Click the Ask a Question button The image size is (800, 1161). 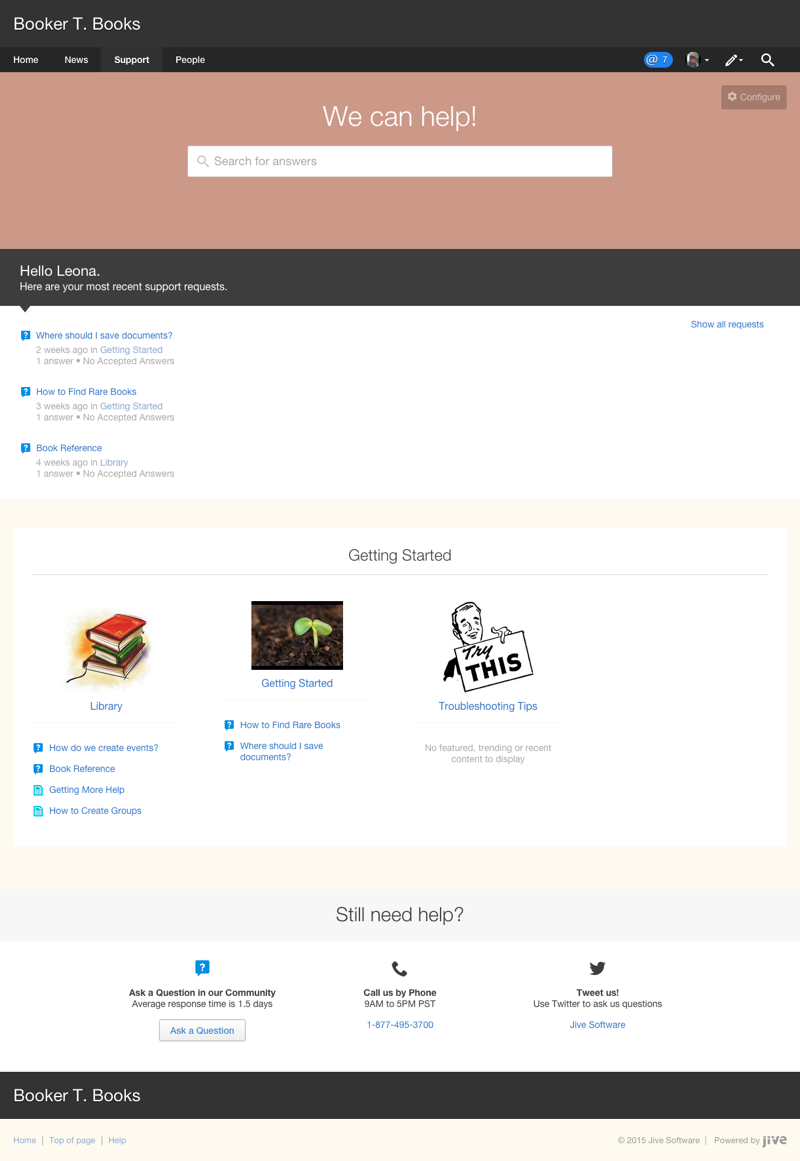coord(202,1030)
